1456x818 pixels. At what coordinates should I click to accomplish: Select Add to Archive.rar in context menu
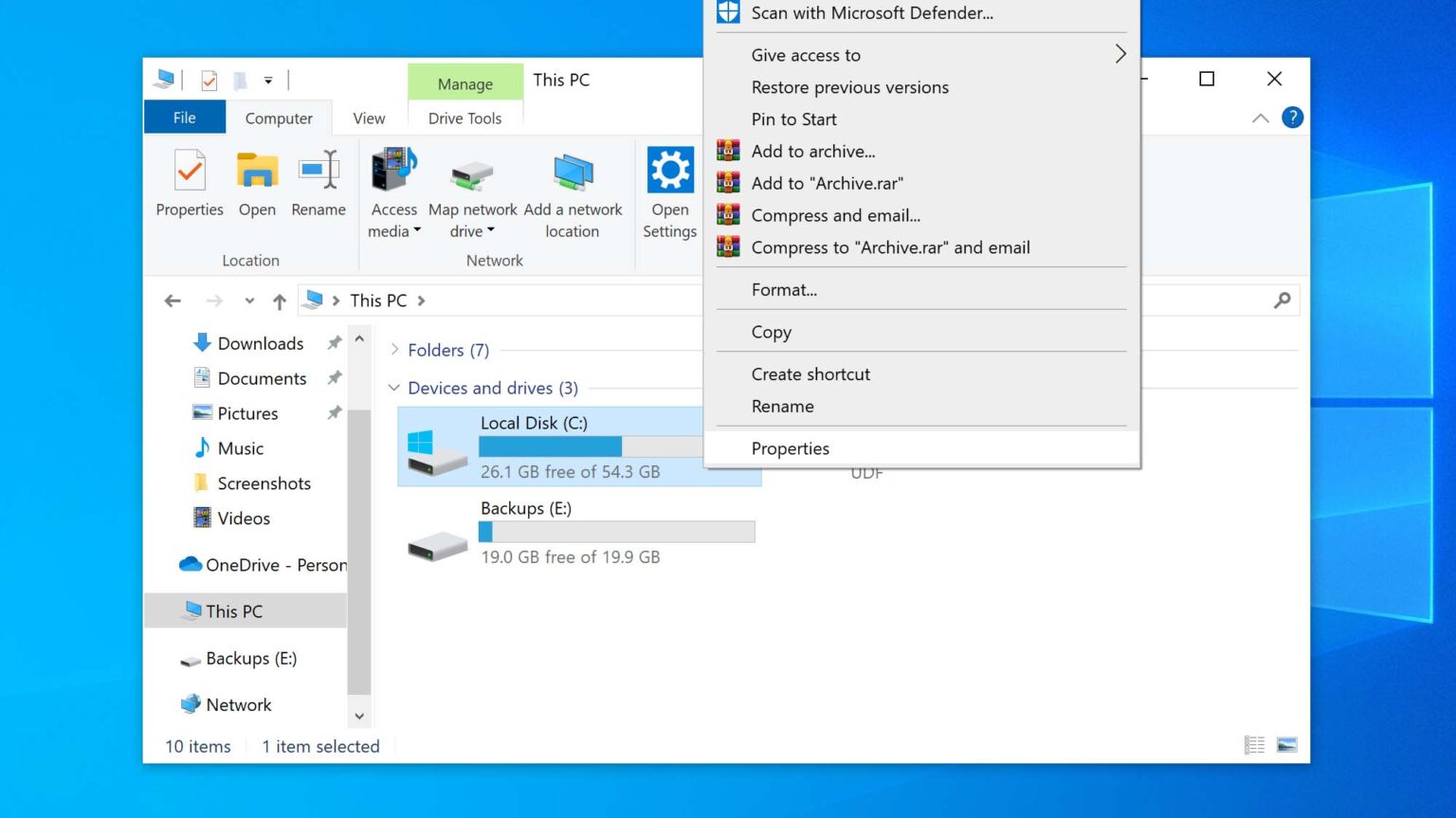tap(828, 183)
